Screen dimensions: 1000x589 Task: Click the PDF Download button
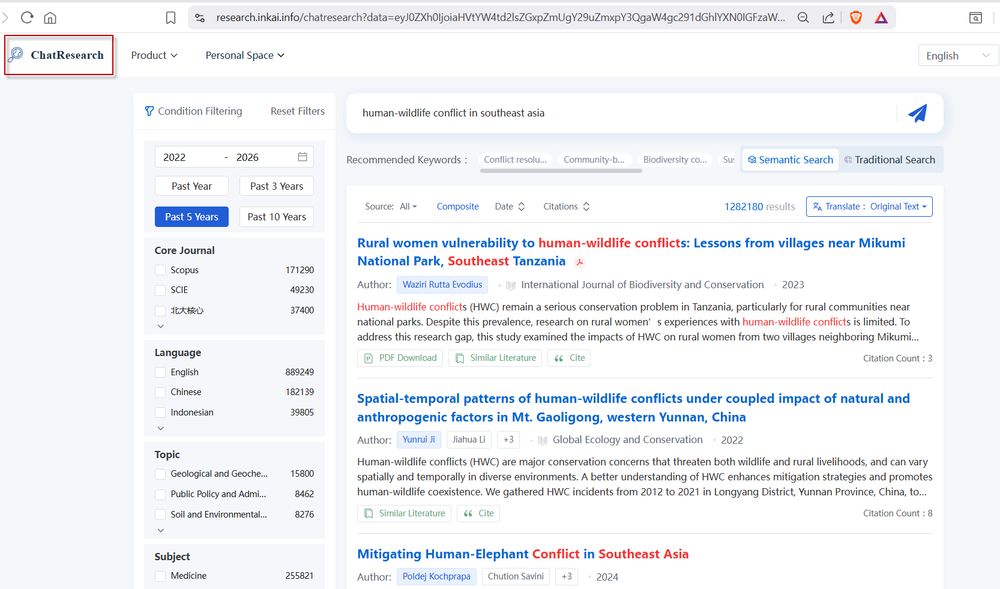coord(400,358)
